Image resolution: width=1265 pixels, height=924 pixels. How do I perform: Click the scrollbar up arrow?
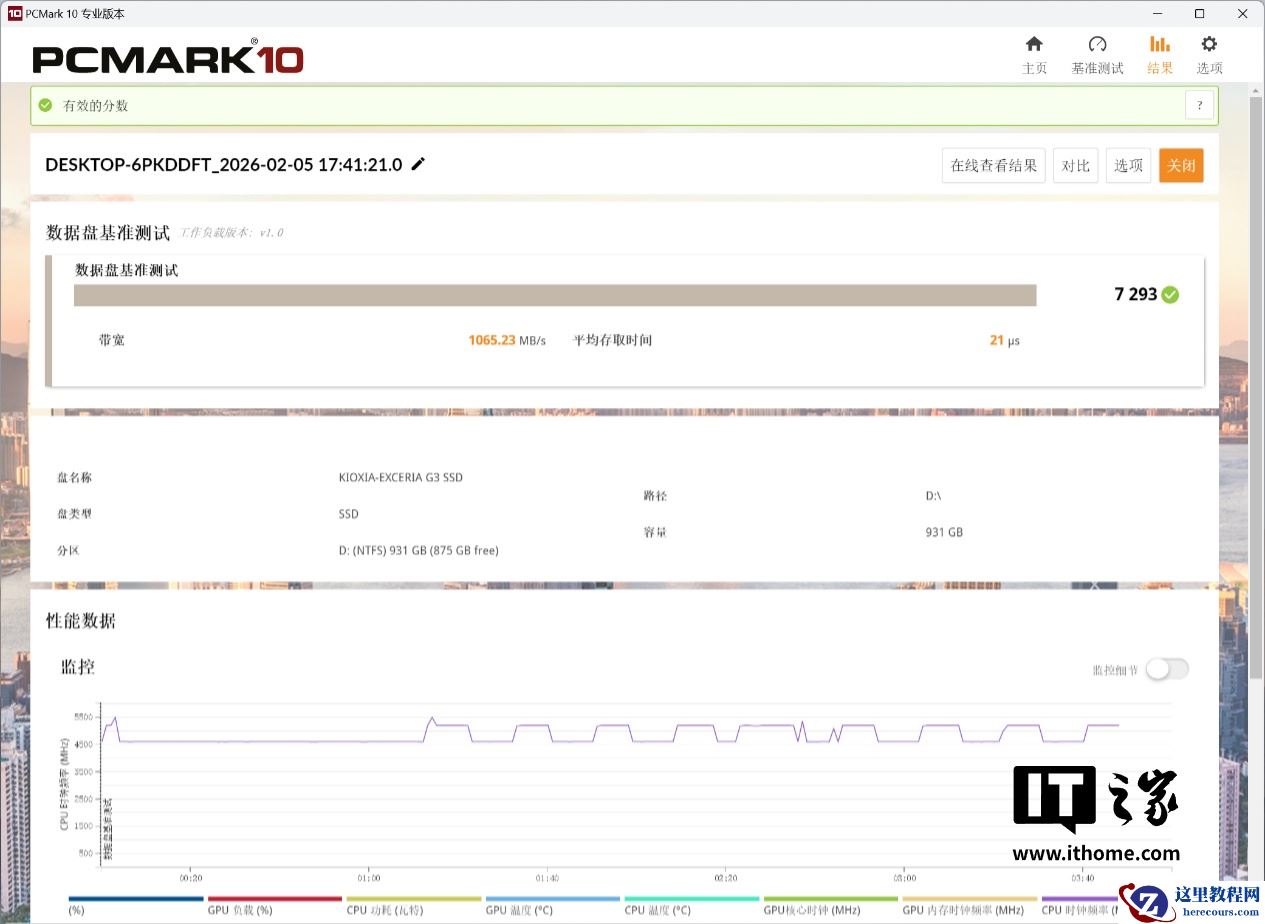pyautogui.click(x=1257, y=91)
